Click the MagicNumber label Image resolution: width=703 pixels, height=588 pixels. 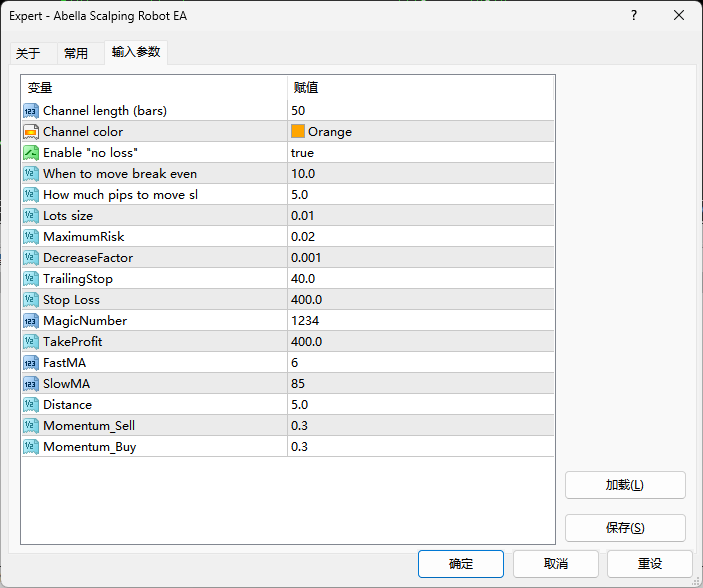point(85,321)
